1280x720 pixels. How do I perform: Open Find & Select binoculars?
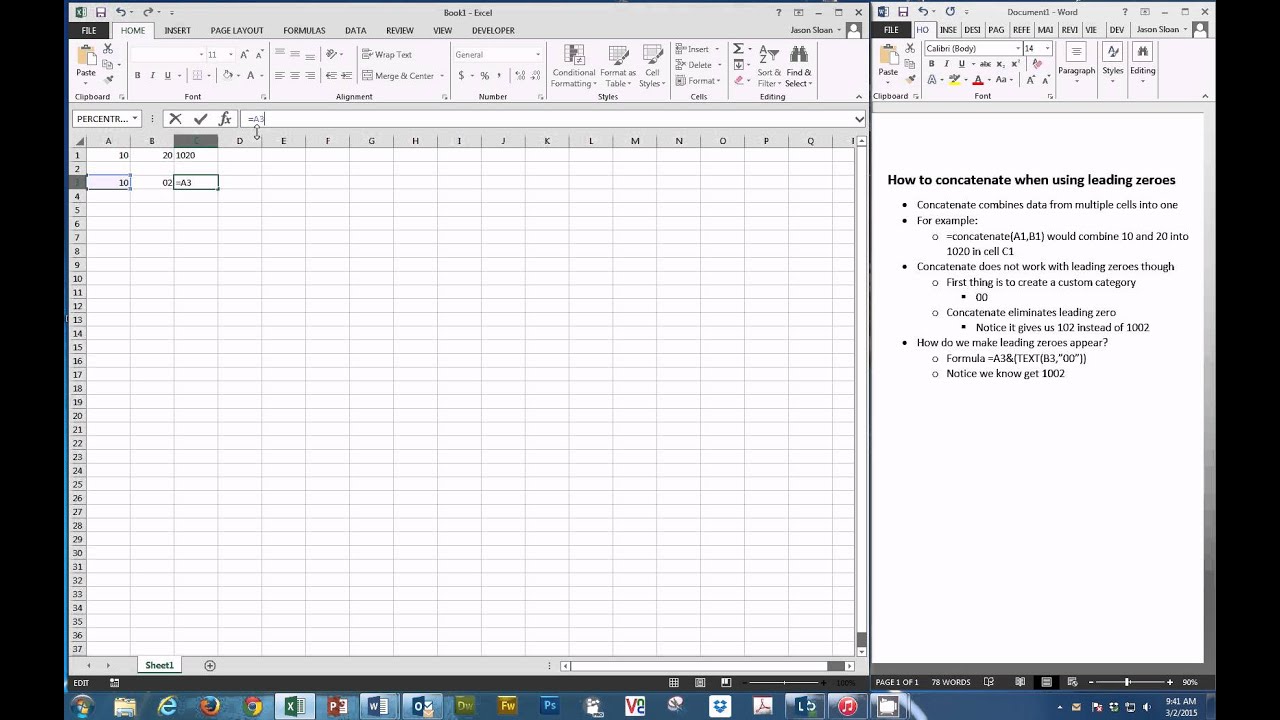pos(799,66)
